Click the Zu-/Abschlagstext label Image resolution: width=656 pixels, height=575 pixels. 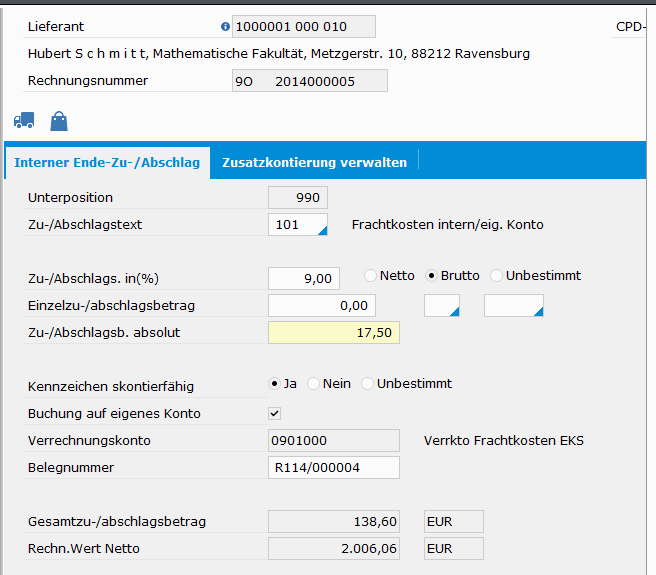pyautogui.click(x=85, y=225)
